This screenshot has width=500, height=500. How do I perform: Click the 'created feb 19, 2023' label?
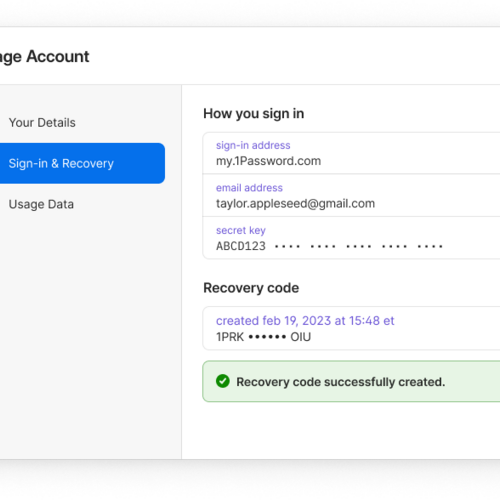click(x=305, y=321)
